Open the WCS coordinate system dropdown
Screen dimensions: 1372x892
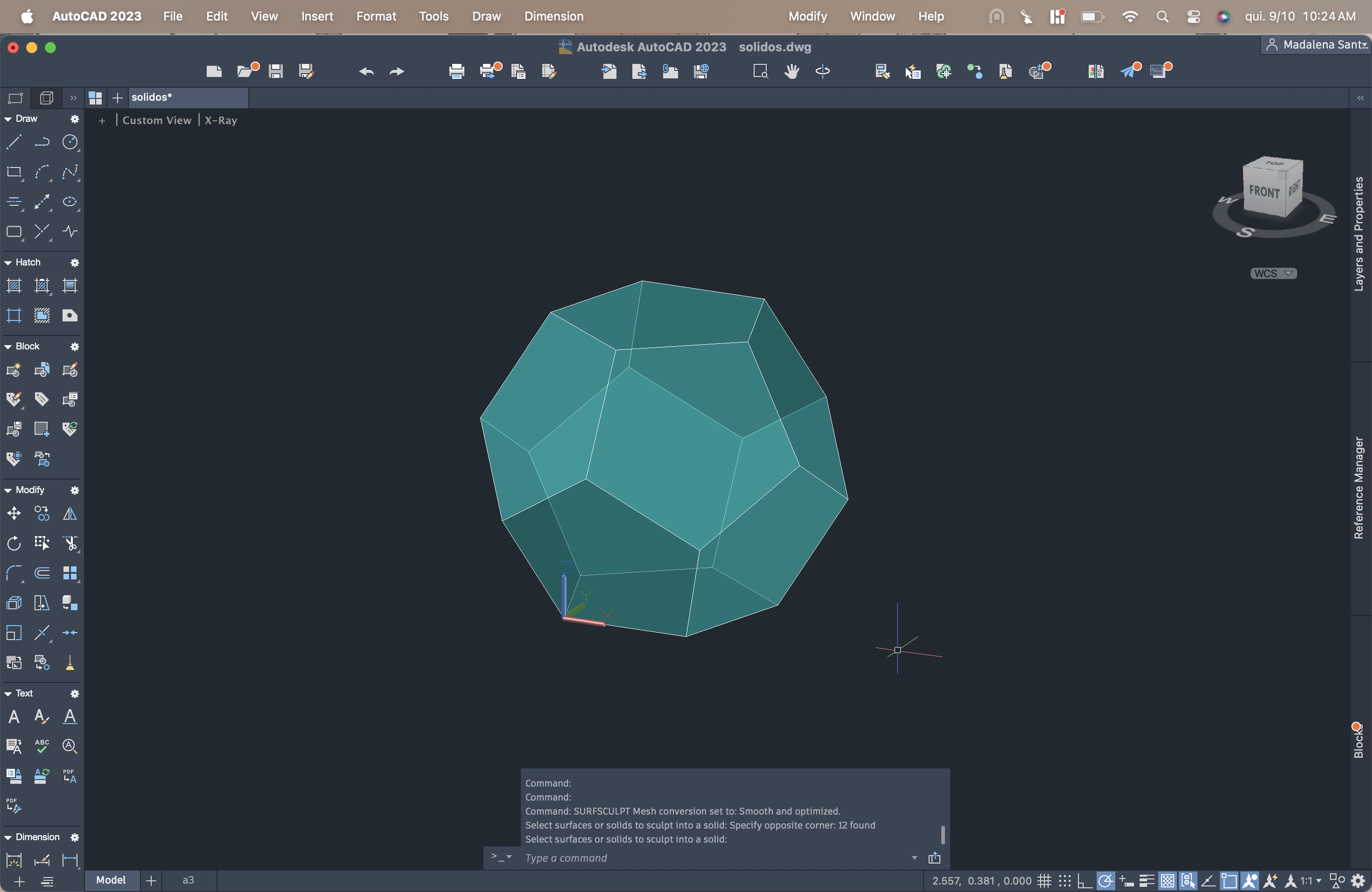[x=1273, y=273]
